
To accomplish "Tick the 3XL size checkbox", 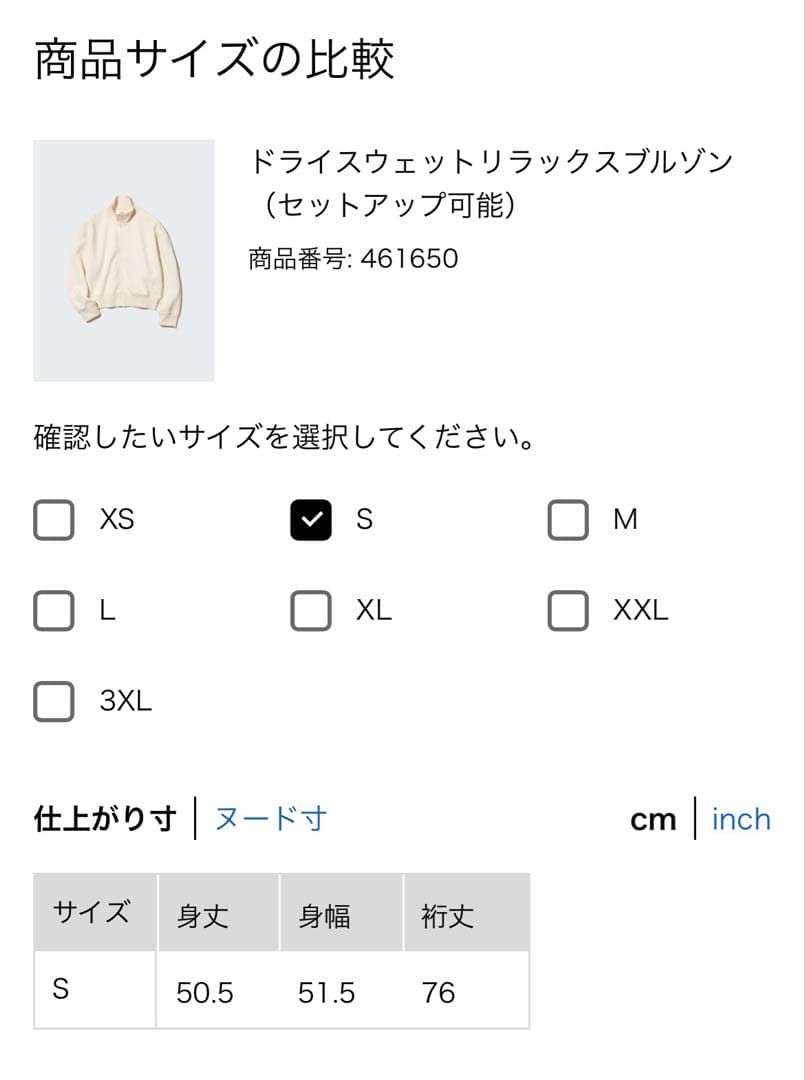I will point(54,701).
